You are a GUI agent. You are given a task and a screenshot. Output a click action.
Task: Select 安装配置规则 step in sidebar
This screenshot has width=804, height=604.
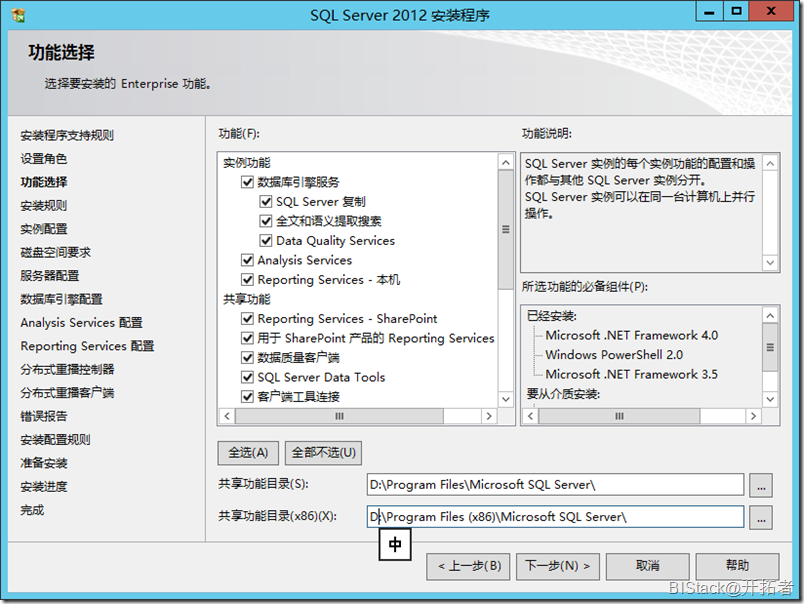click(55, 440)
